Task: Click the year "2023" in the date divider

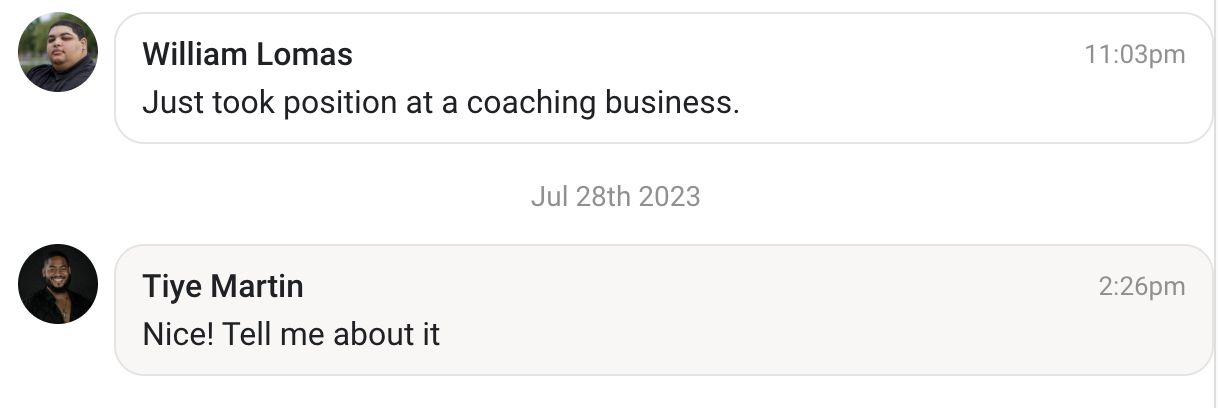Action: 669,196
